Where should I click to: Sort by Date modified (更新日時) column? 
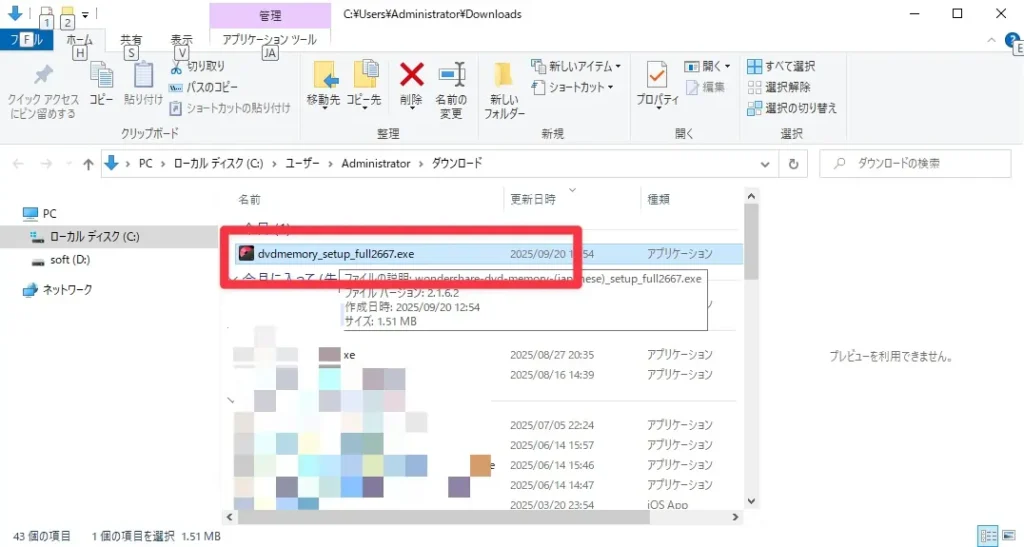point(533,199)
